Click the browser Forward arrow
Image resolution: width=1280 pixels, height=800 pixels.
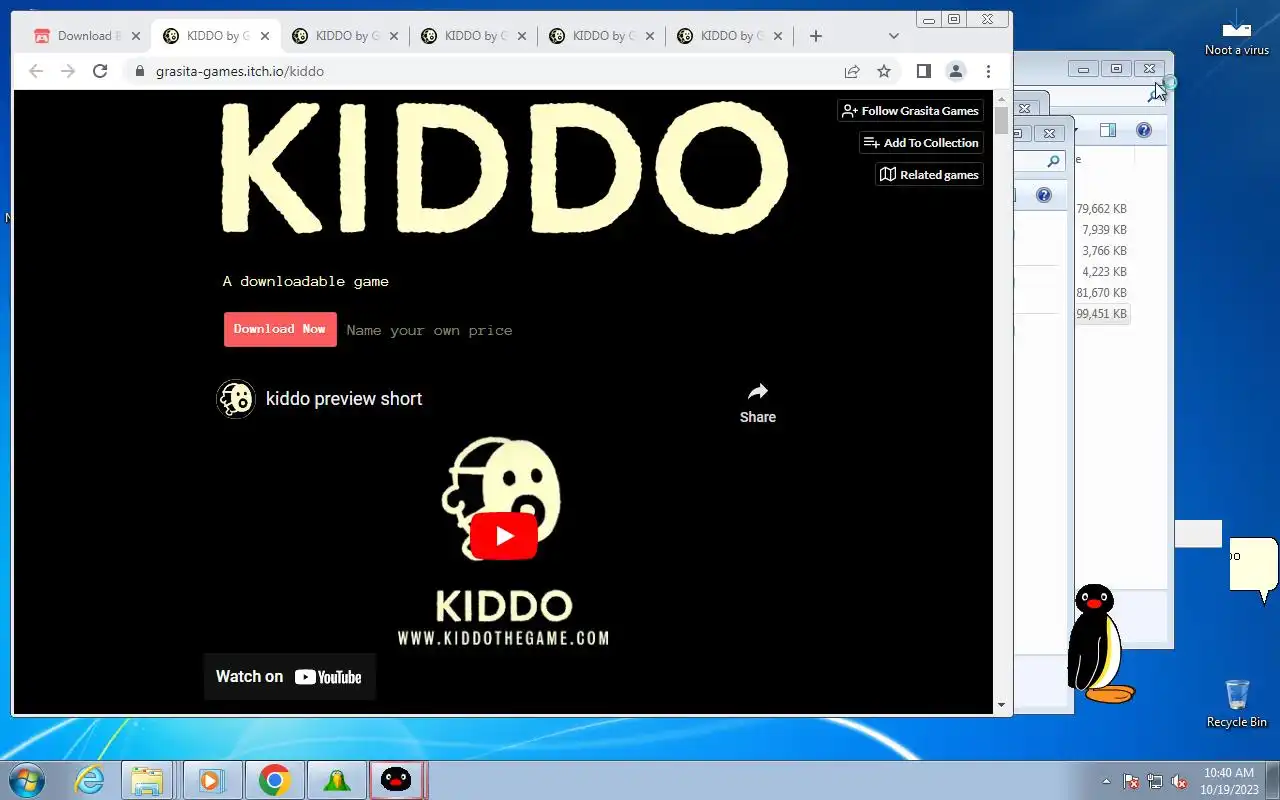tap(68, 71)
